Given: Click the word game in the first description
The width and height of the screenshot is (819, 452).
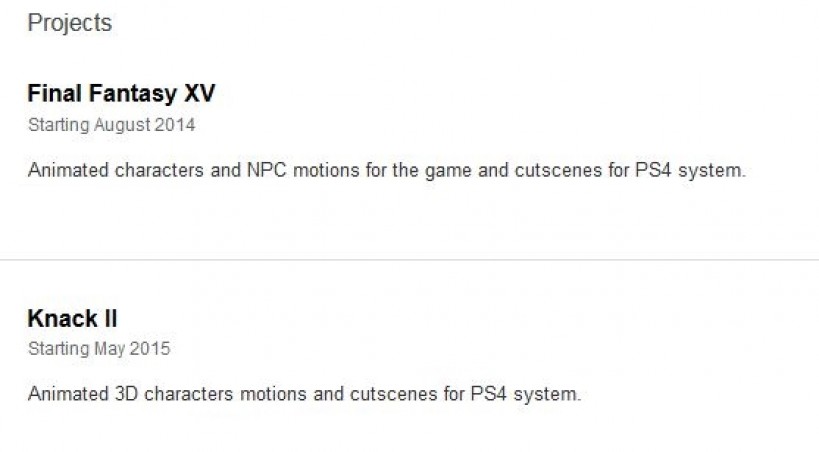Looking at the screenshot, I should tap(447, 170).
